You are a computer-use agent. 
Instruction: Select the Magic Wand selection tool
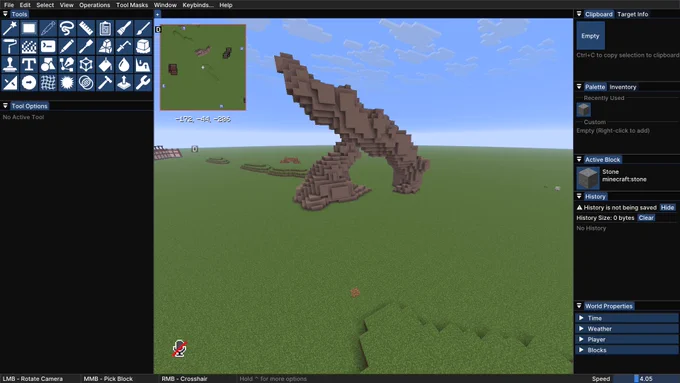[10, 29]
